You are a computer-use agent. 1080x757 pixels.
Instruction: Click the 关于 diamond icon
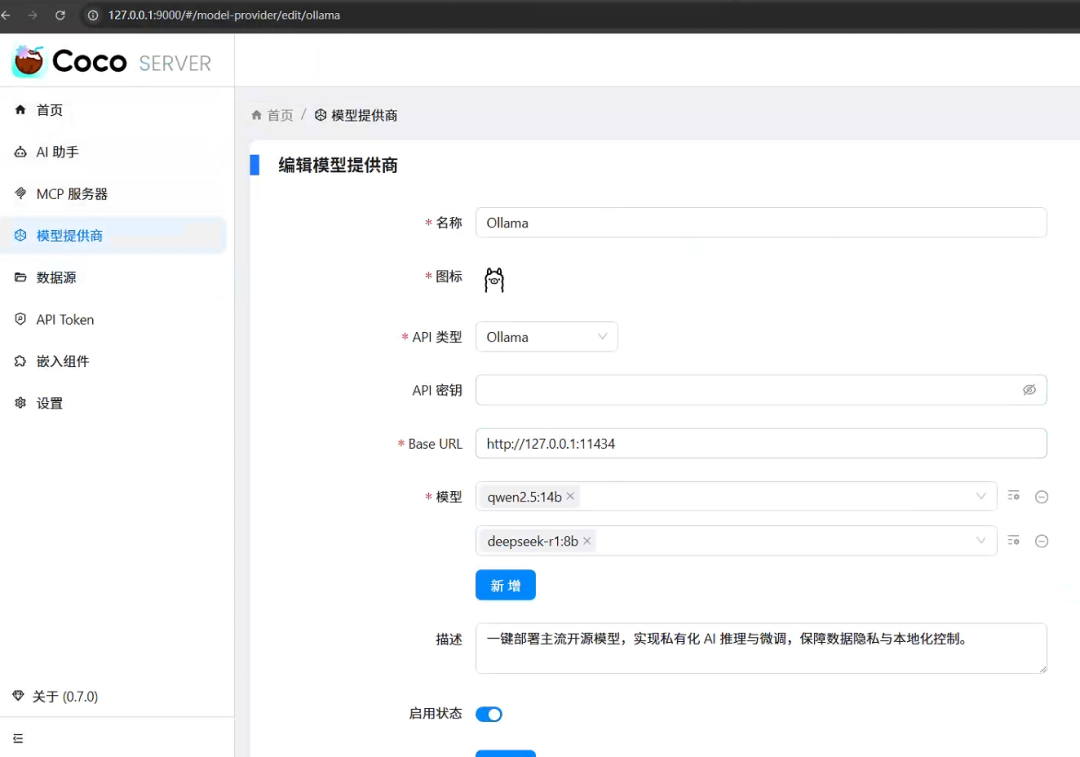point(18,696)
